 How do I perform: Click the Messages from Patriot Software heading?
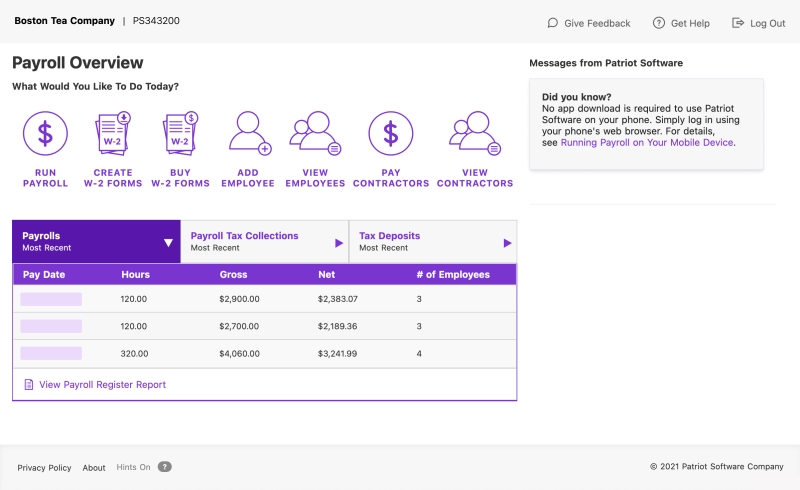(x=606, y=63)
